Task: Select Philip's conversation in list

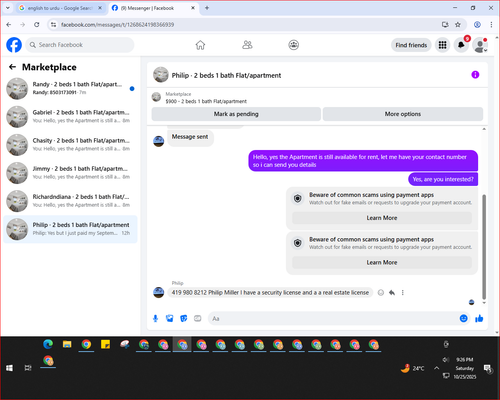Action: 70,229
